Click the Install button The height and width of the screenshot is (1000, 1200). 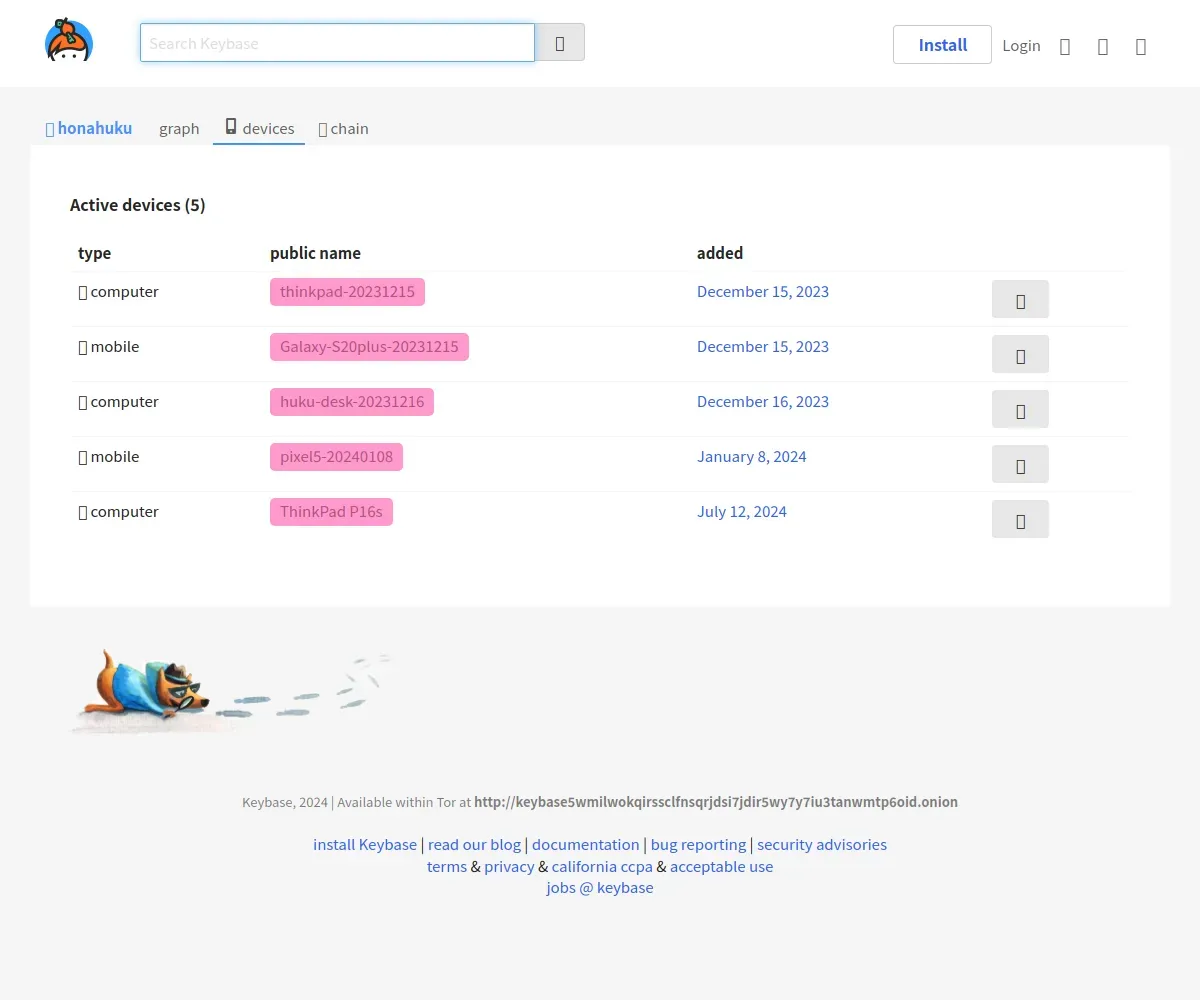(x=942, y=45)
